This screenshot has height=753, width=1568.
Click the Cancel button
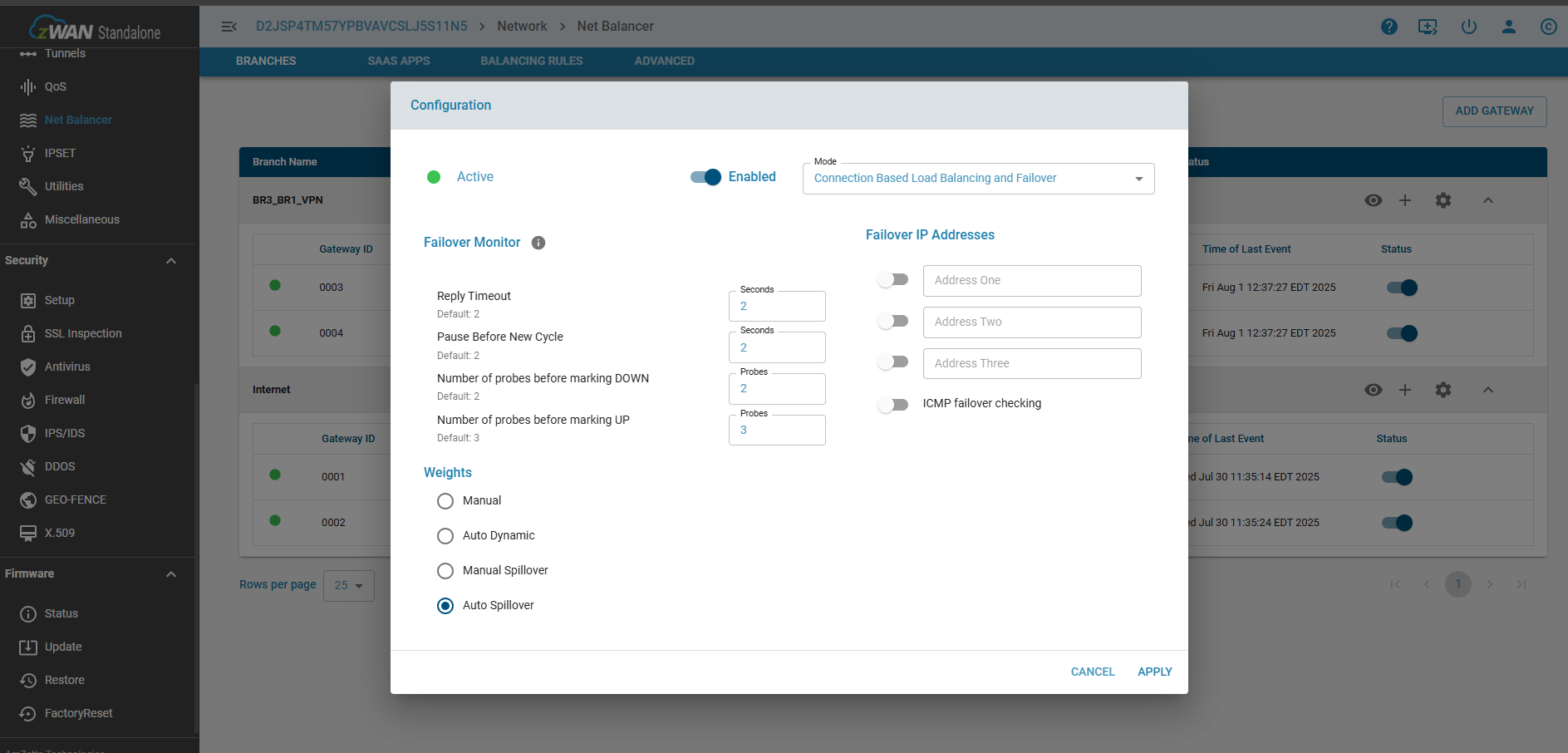tap(1092, 672)
